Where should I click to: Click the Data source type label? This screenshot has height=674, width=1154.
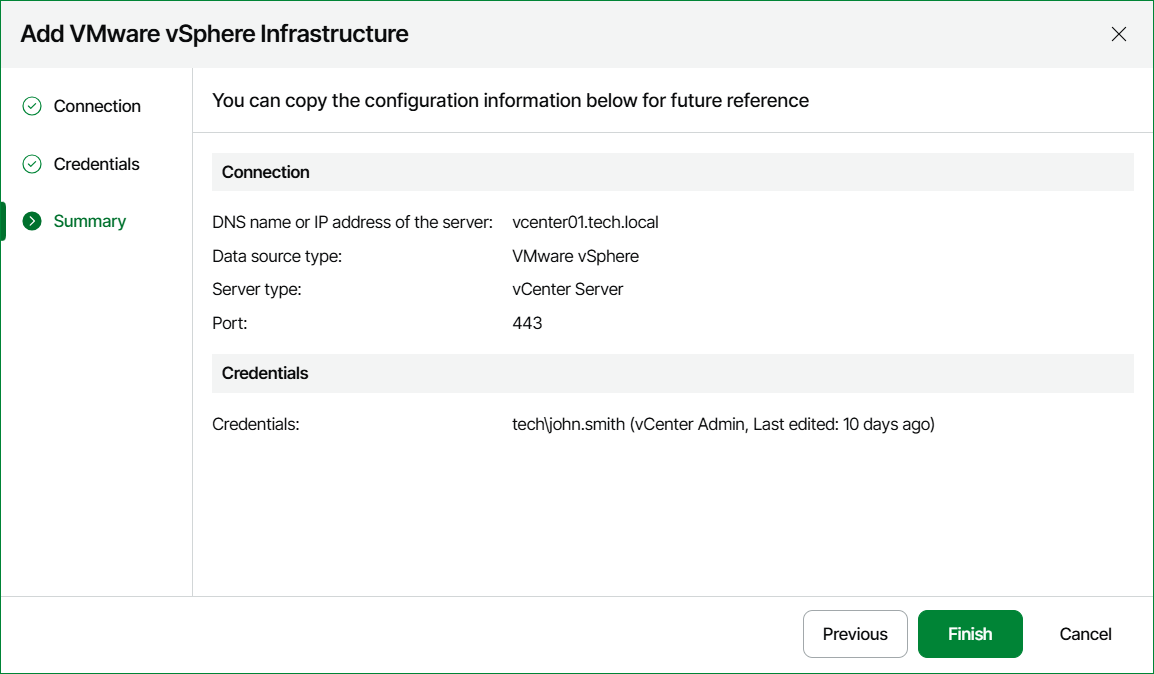click(x=277, y=256)
